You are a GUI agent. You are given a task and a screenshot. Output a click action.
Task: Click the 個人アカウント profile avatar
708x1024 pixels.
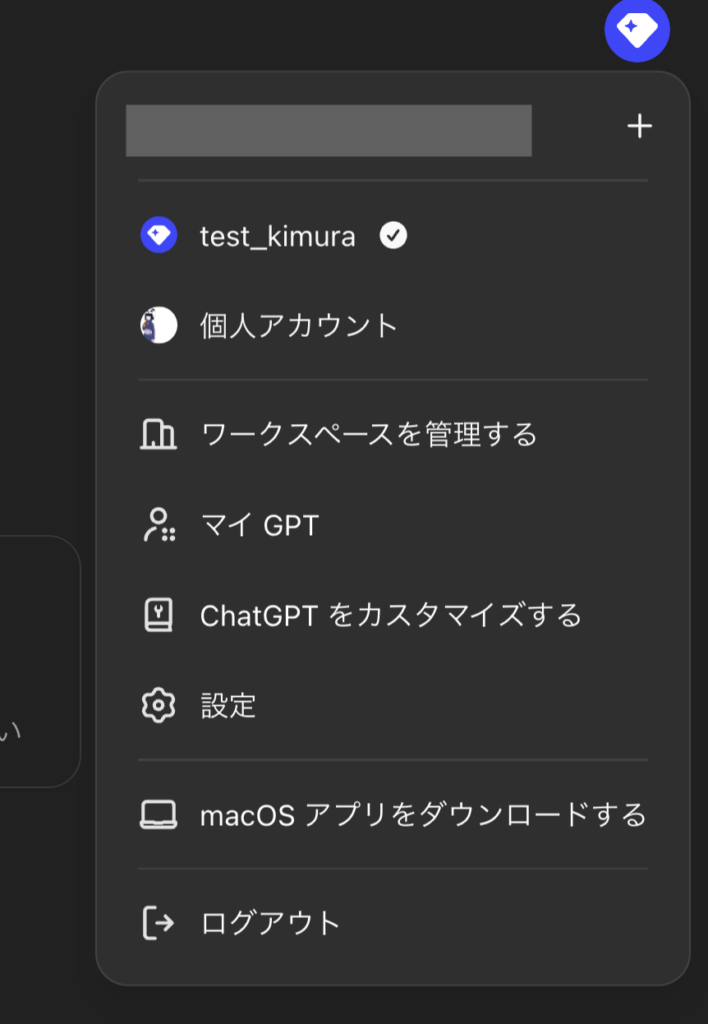point(156,323)
